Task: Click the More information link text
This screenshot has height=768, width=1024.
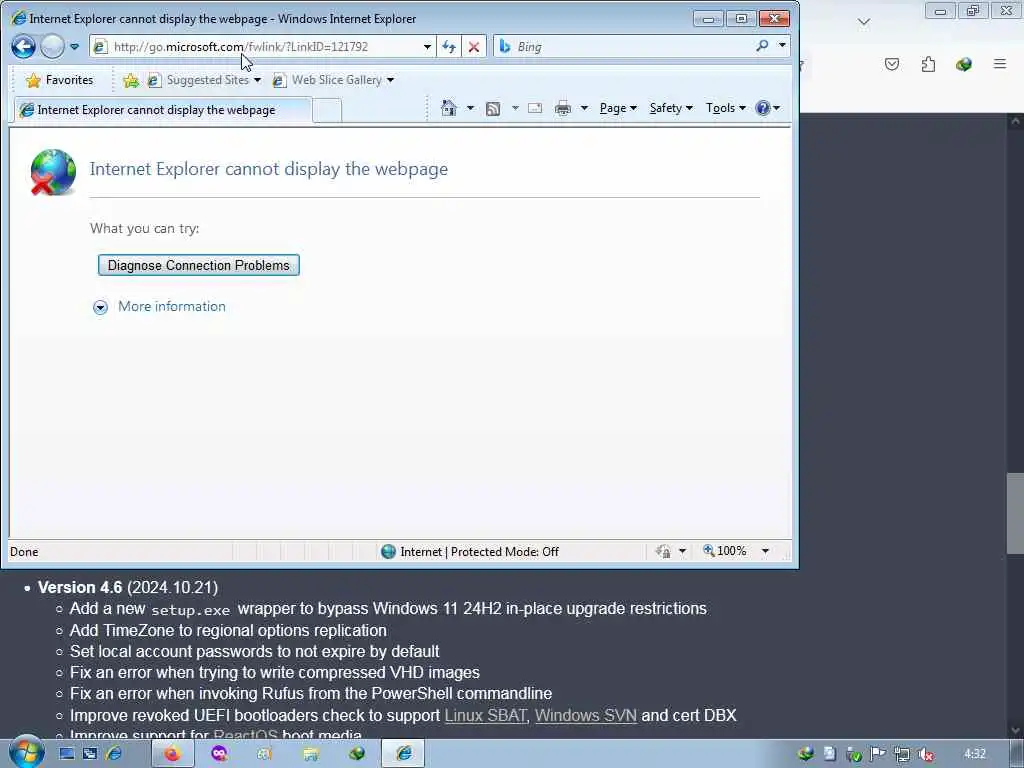Action: [x=172, y=306]
